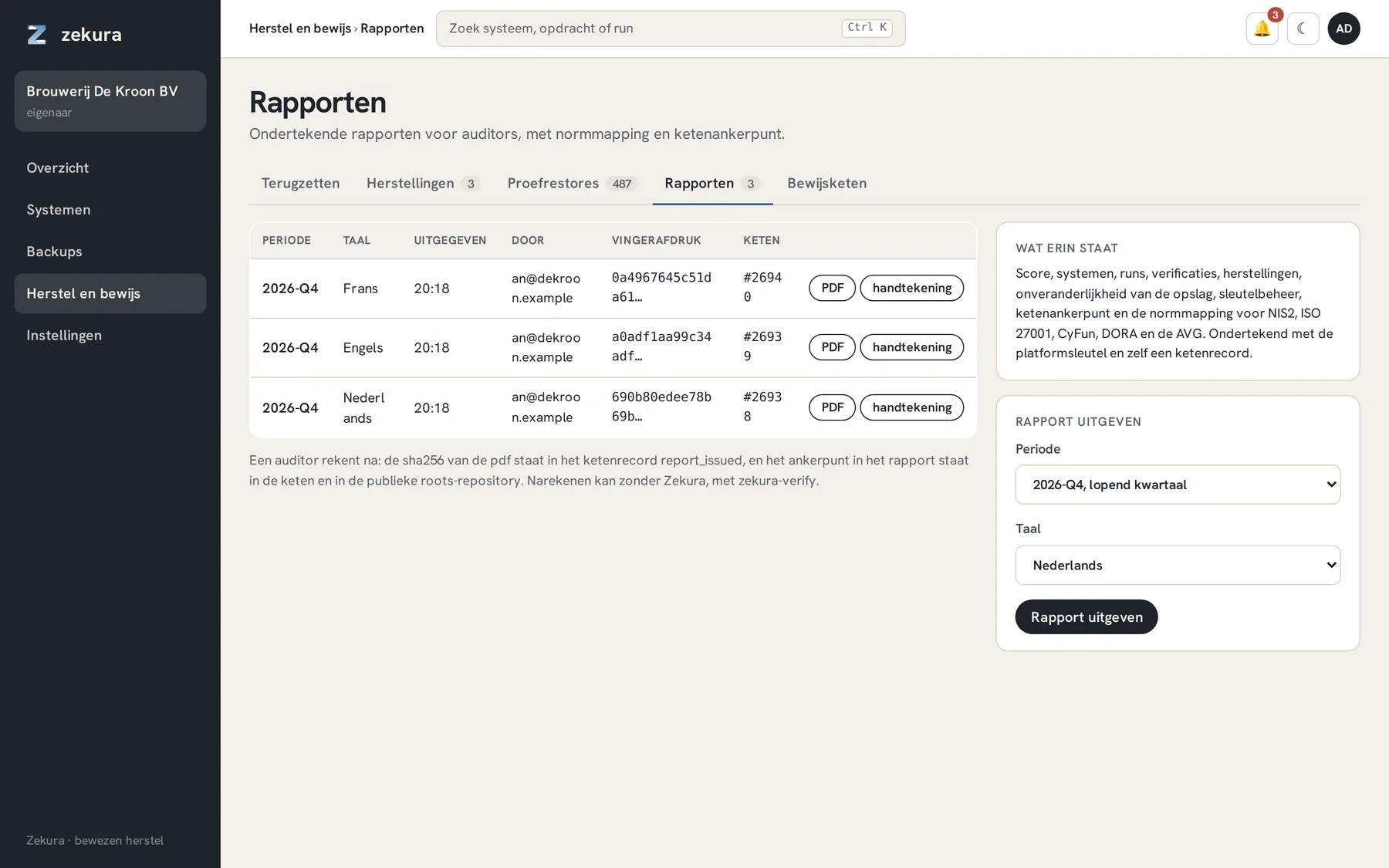Open the Taal dropdown
Viewport: 1389px width, 868px height.
coord(1178,566)
